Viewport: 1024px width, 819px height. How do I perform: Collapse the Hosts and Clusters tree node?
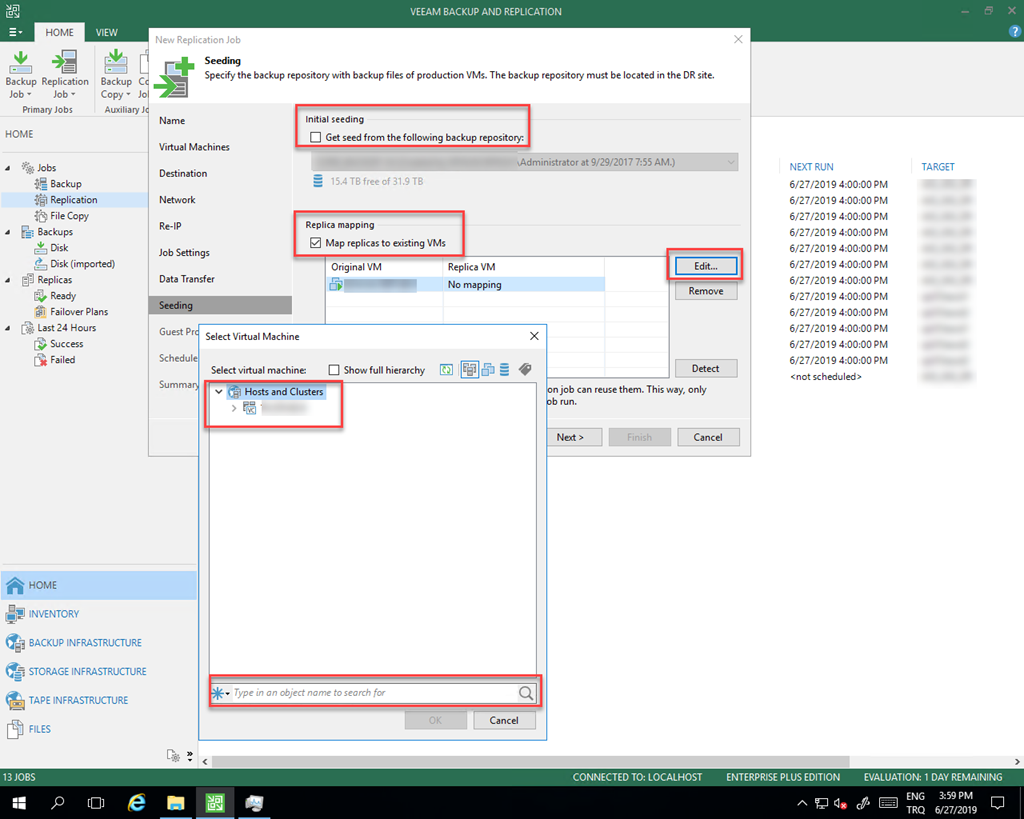[x=218, y=392]
